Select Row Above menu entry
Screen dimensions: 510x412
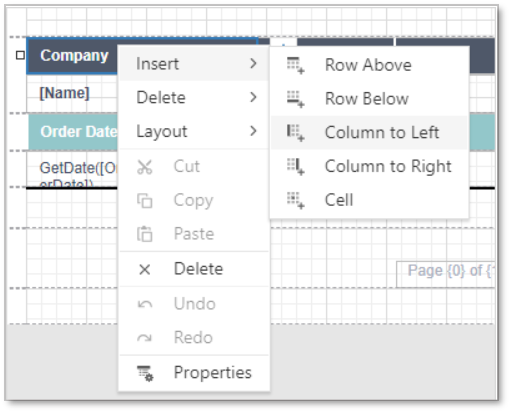369,65
